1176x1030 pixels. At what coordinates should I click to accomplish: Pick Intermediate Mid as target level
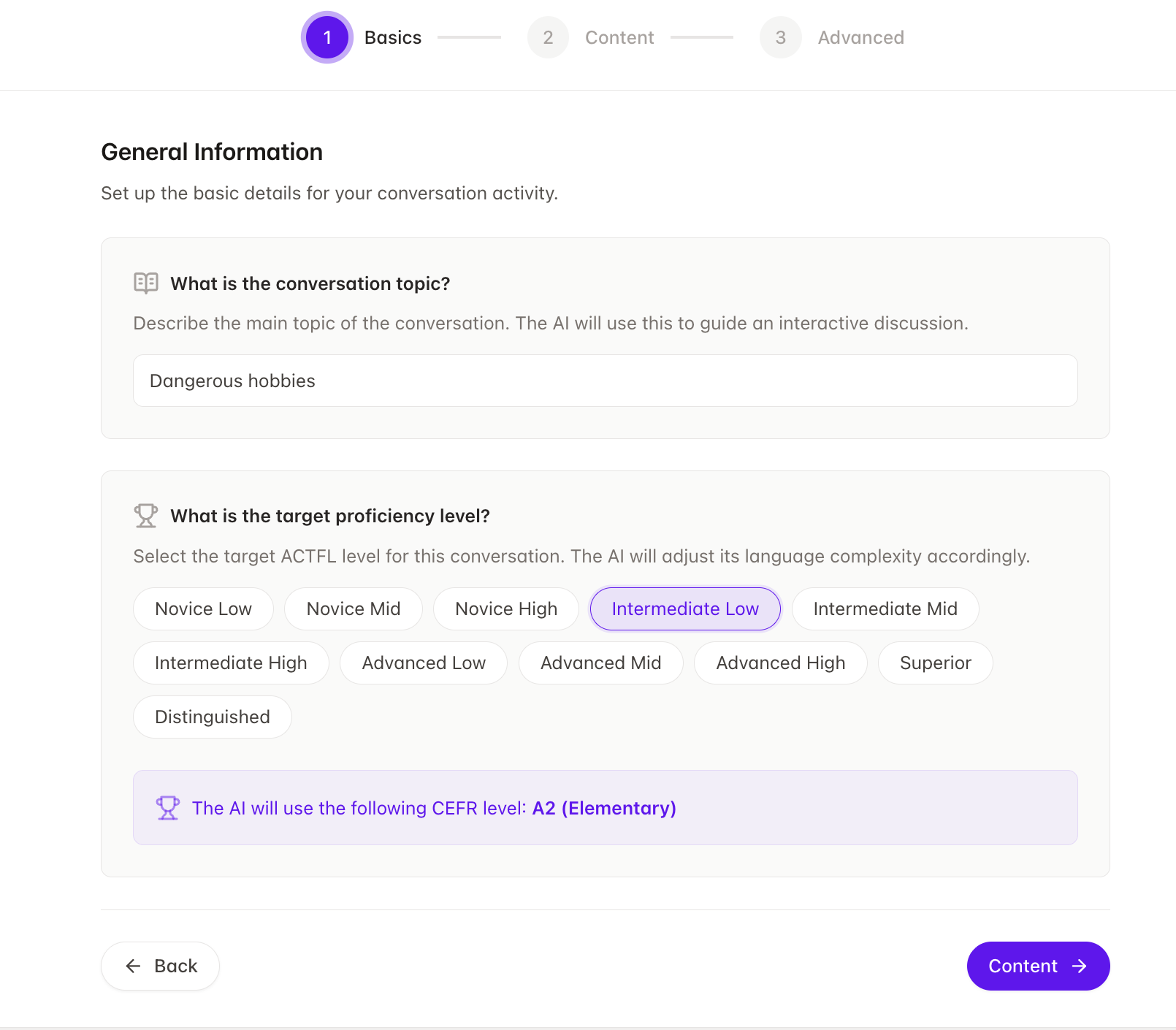[885, 609]
